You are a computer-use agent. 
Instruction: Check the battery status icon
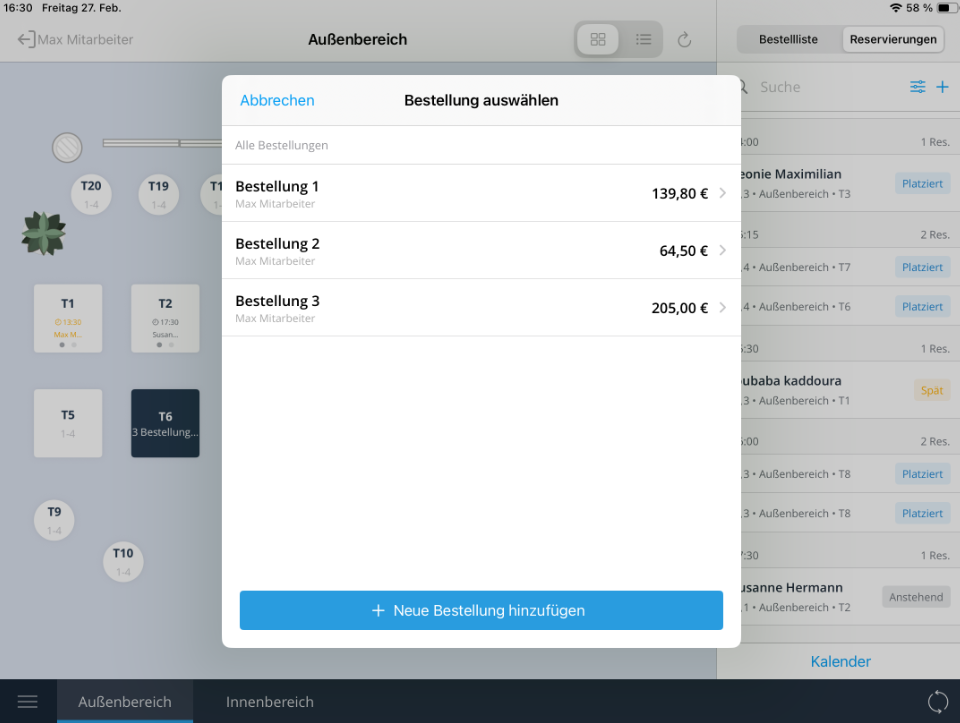(x=947, y=8)
